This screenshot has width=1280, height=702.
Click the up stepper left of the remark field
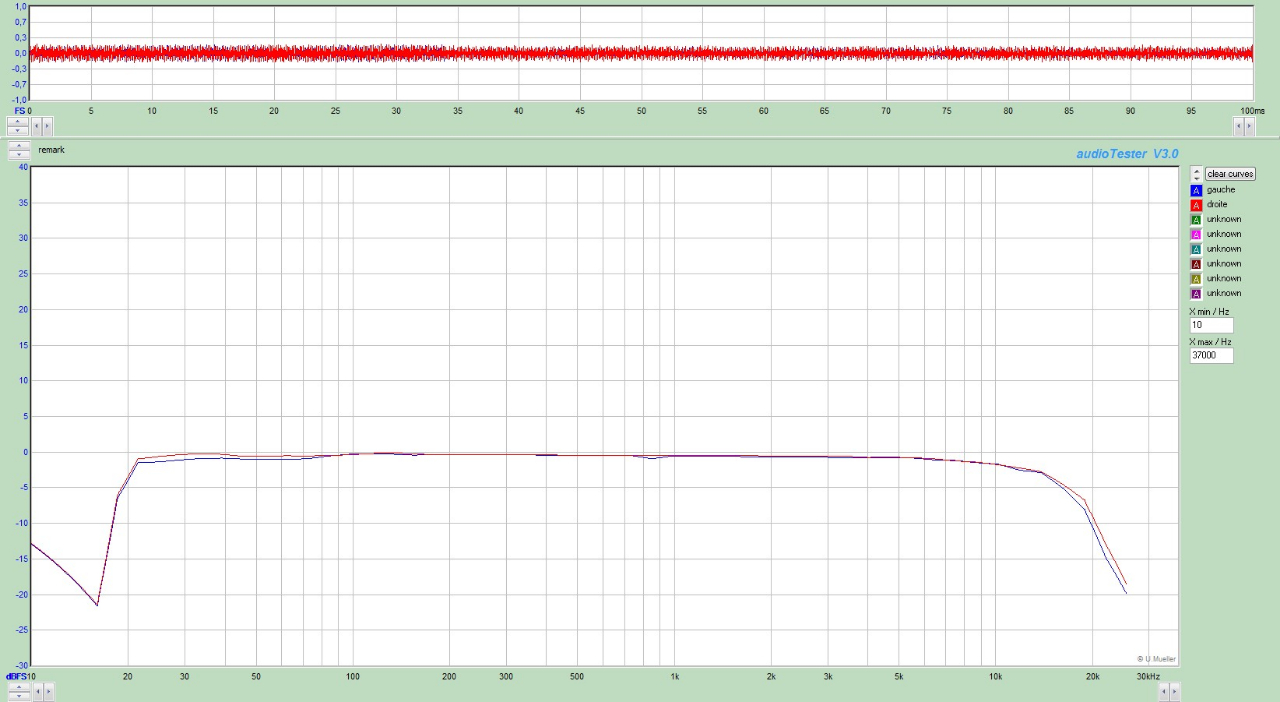(x=18, y=146)
